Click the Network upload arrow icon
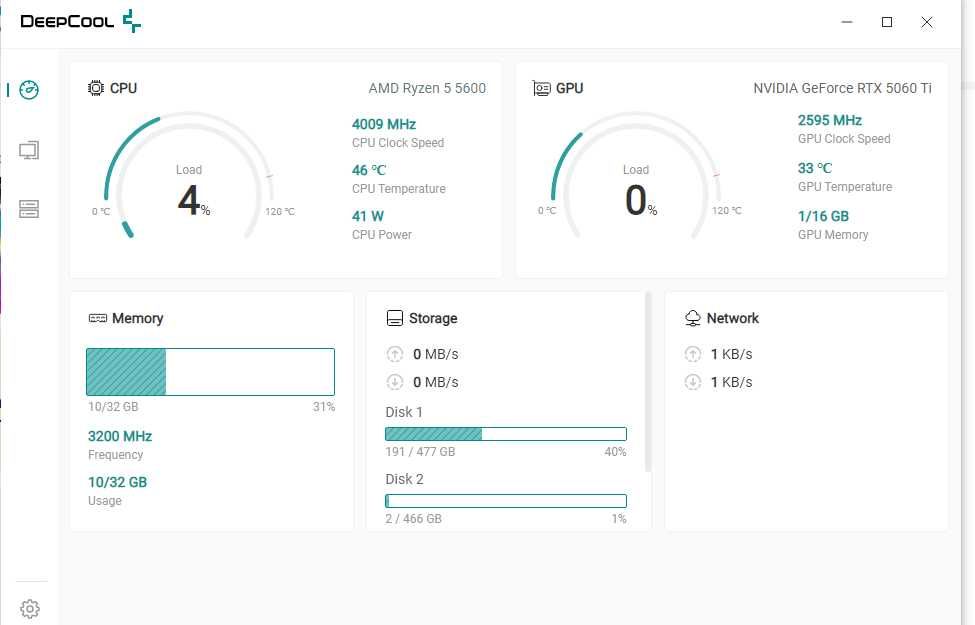This screenshot has height=625, width=975. click(693, 354)
